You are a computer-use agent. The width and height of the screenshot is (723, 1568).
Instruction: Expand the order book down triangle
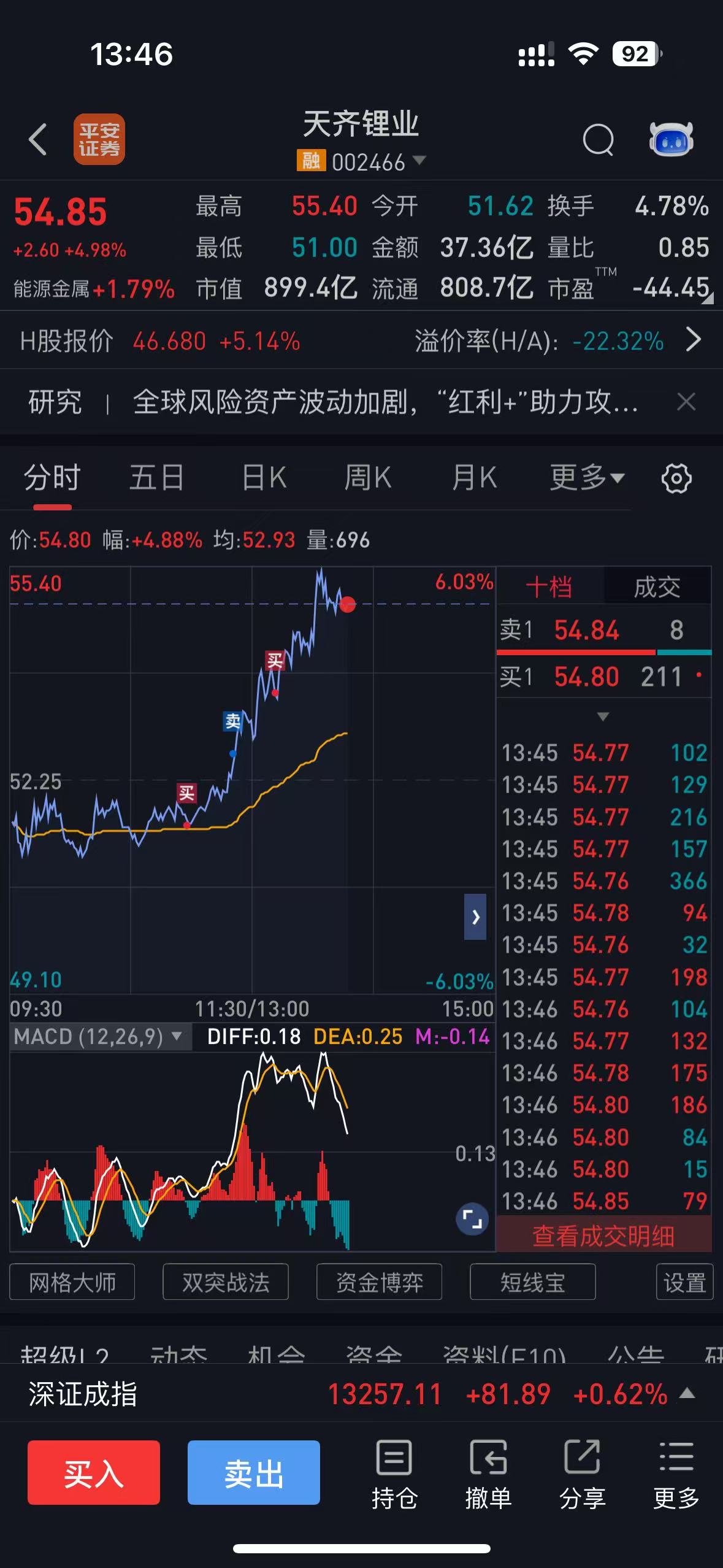603,717
